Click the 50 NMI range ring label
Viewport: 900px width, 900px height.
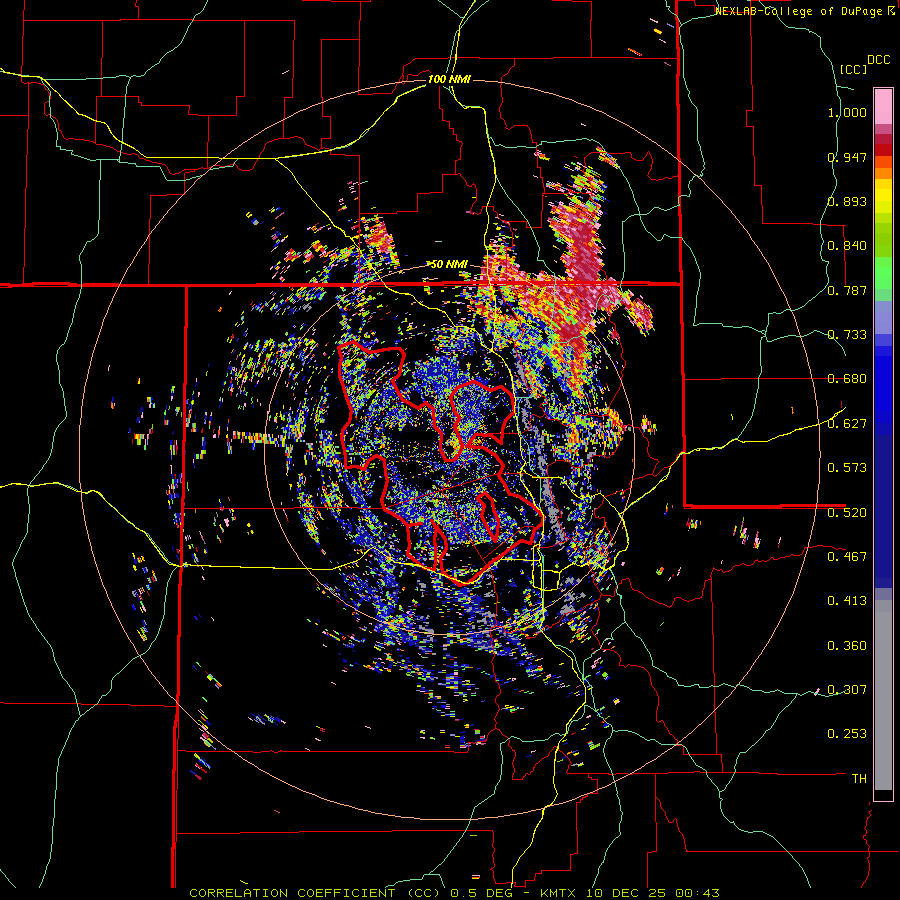click(x=449, y=264)
